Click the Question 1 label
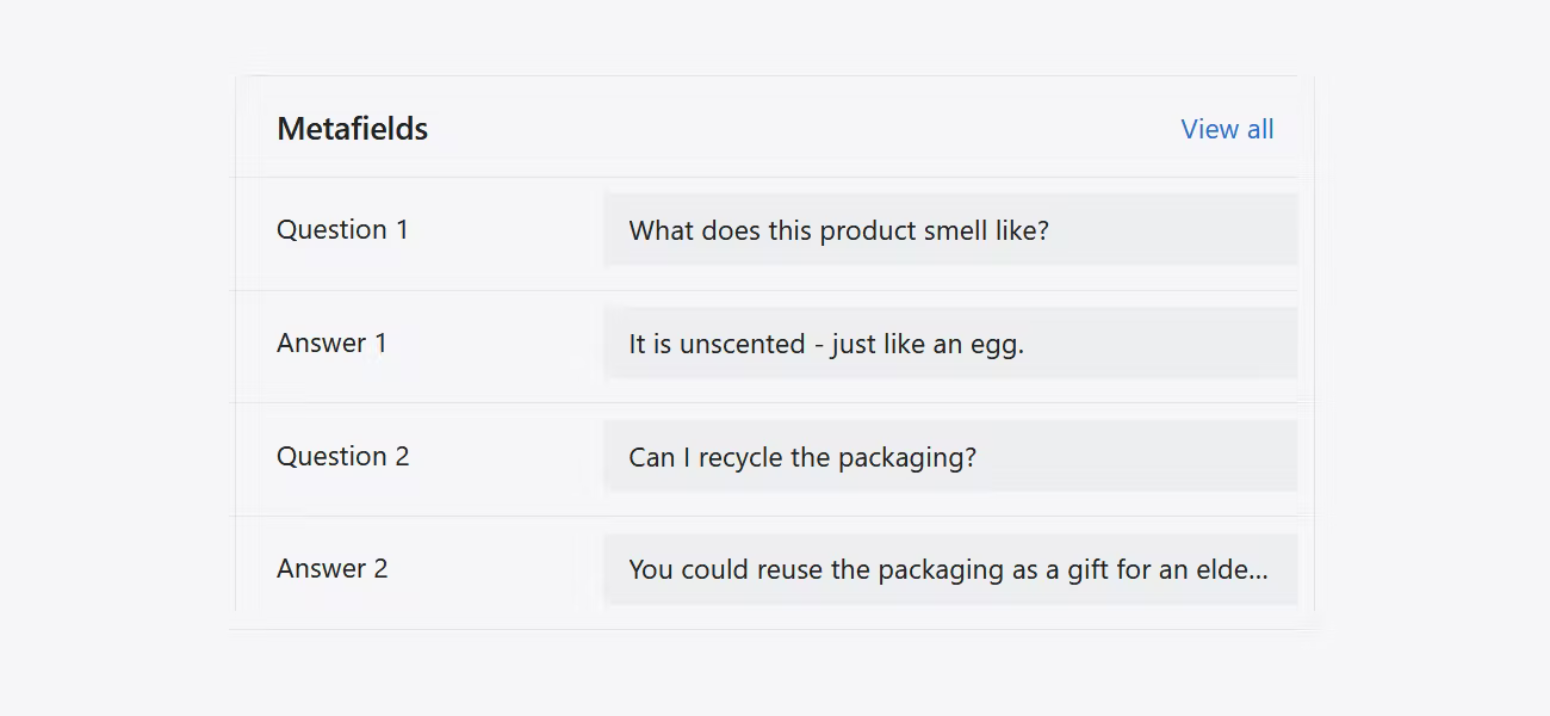This screenshot has height=716, width=1550. (342, 229)
